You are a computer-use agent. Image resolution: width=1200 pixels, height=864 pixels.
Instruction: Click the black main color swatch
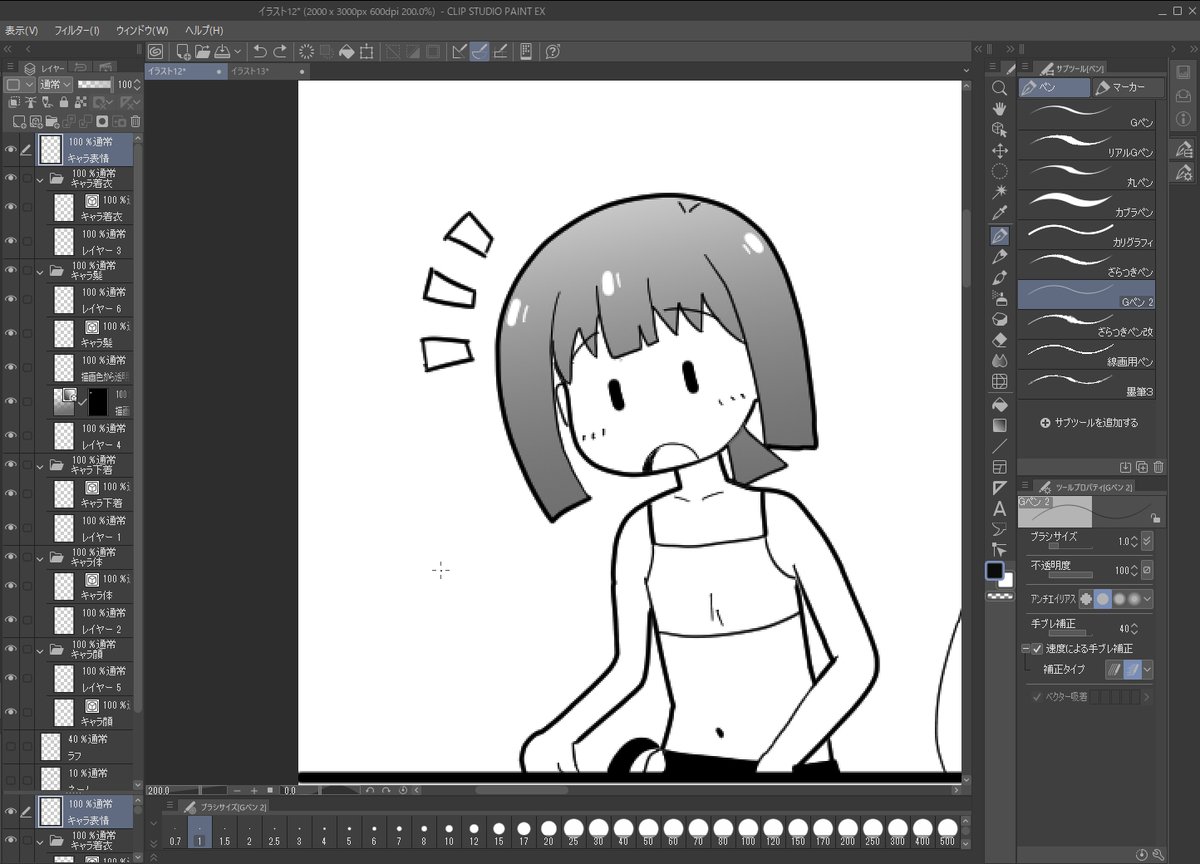click(x=994, y=571)
